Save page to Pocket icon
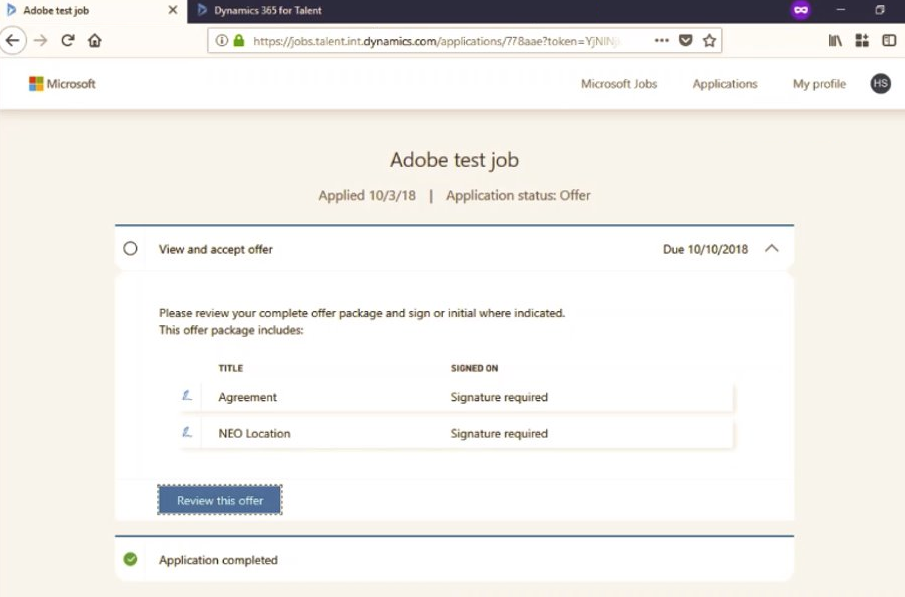Viewport: 905px width, 597px height. [686, 40]
